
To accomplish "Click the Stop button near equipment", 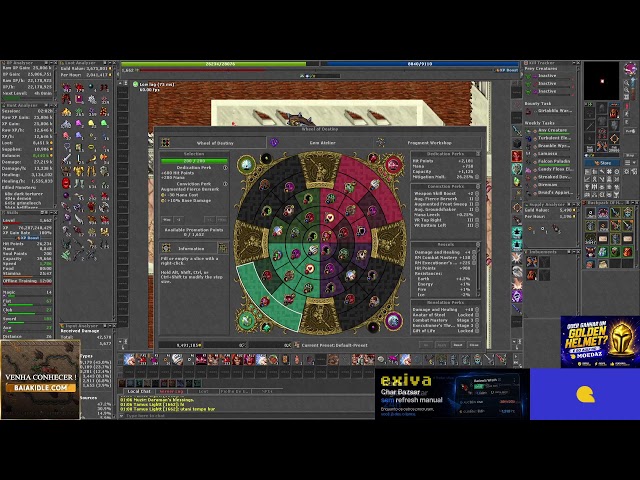I will click(630, 155).
